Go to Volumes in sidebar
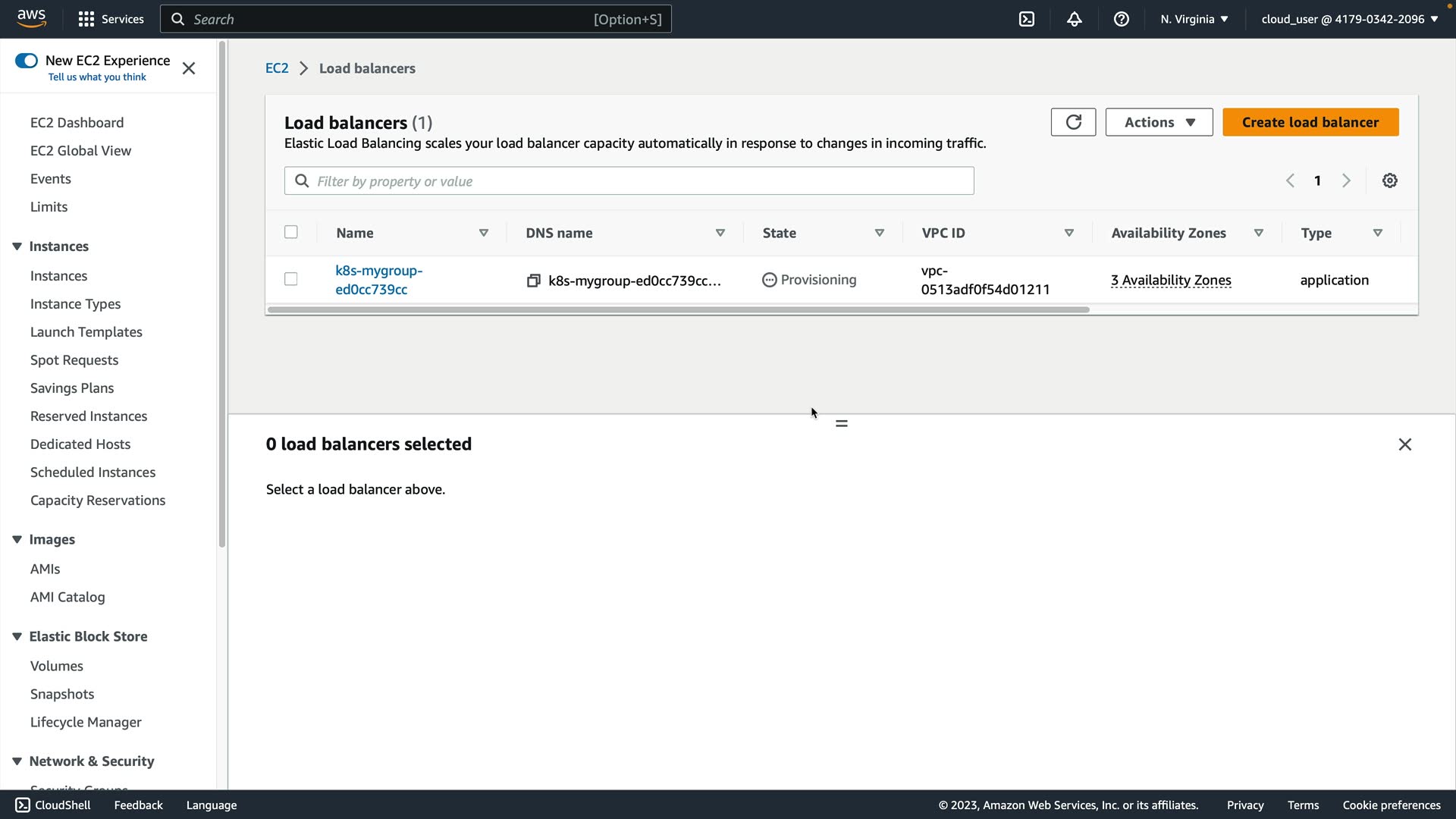The image size is (1456, 819). [57, 666]
